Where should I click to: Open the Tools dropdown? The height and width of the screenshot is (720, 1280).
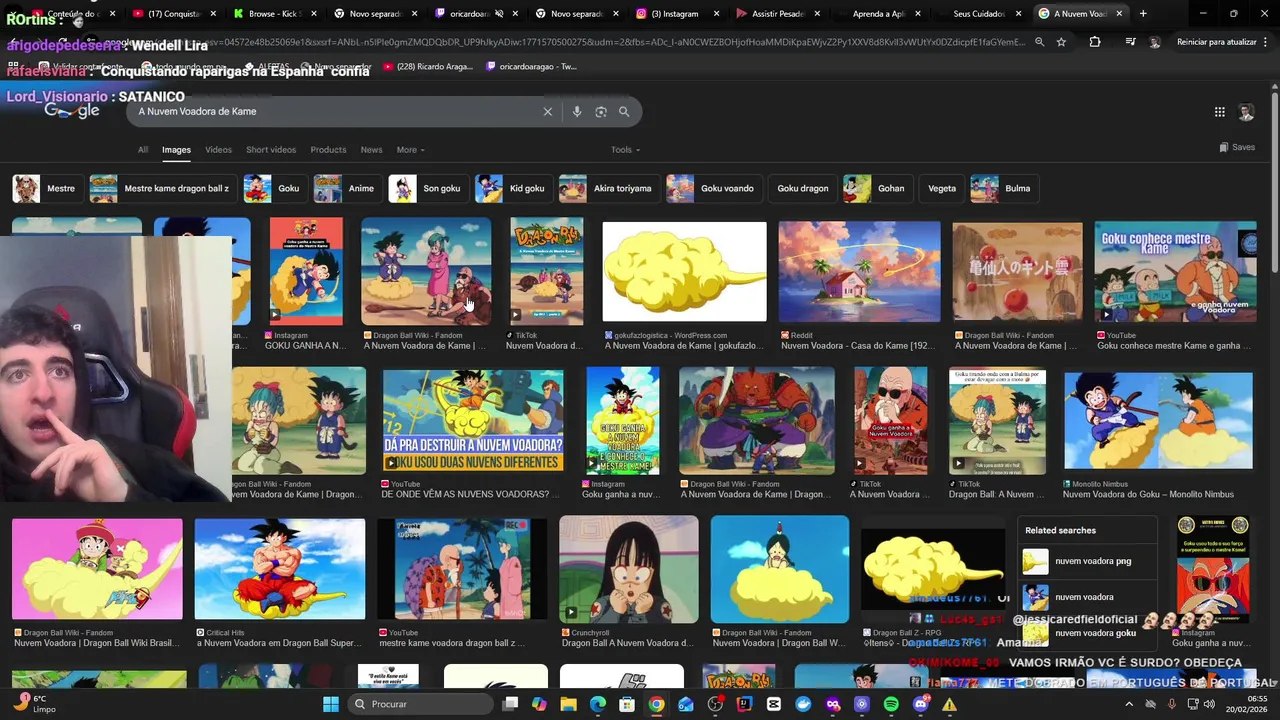click(625, 150)
